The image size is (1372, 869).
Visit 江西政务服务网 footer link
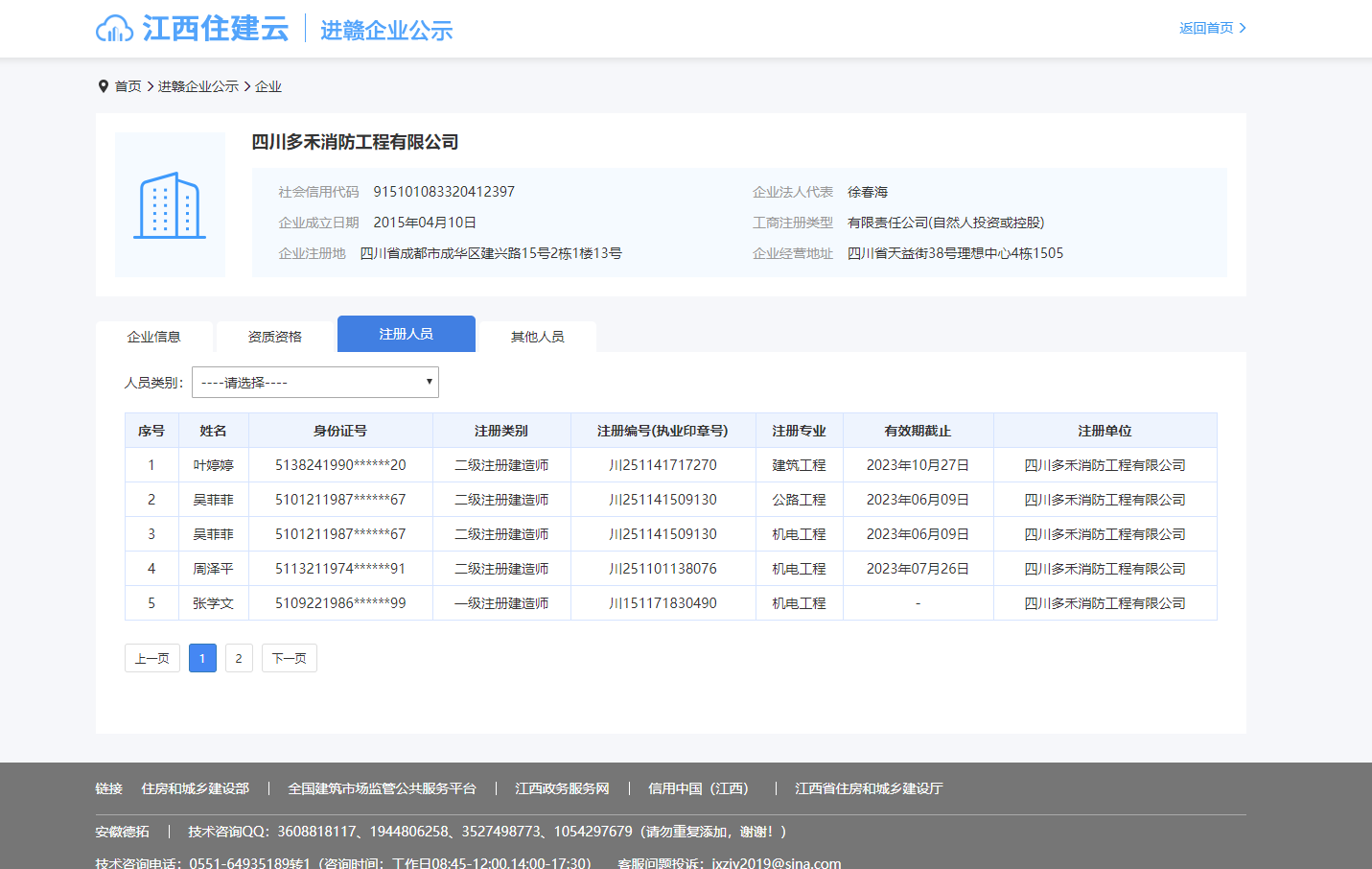pyautogui.click(x=562, y=788)
